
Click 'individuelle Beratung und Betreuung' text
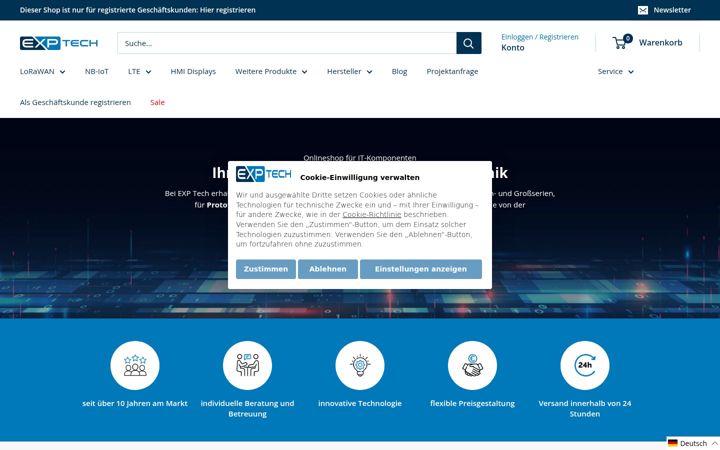(248, 409)
